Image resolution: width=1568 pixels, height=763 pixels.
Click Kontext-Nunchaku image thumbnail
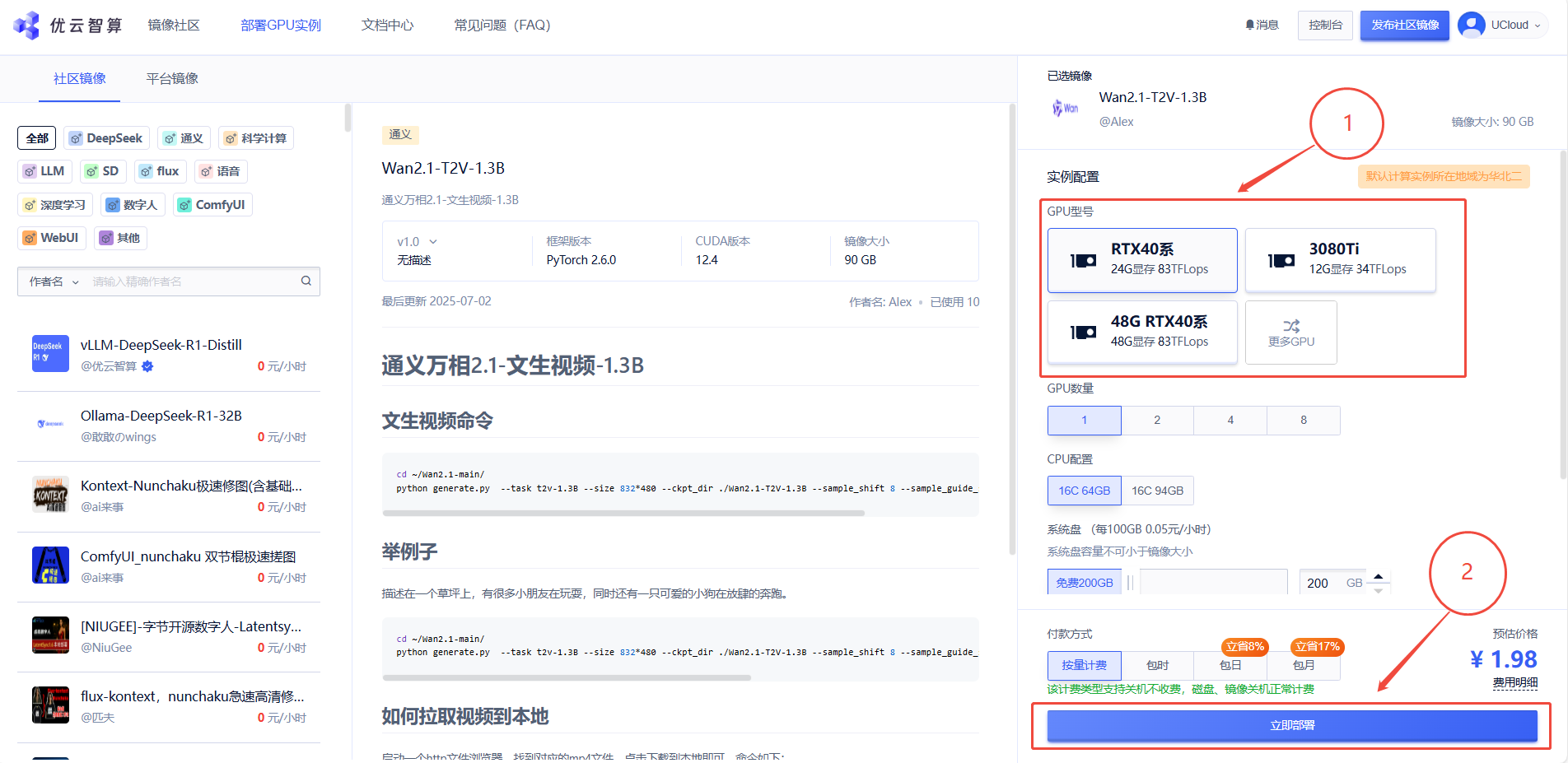tap(50, 494)
